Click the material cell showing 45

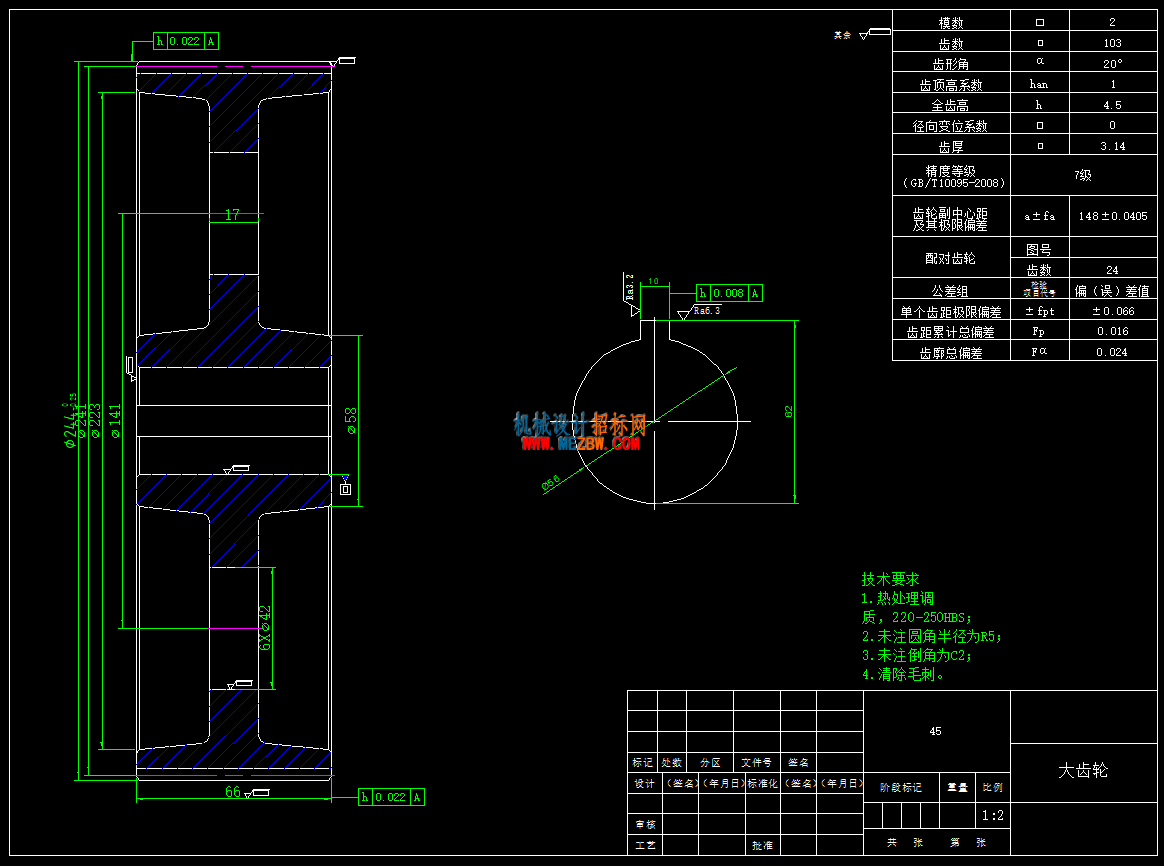(x=936, y=732)
